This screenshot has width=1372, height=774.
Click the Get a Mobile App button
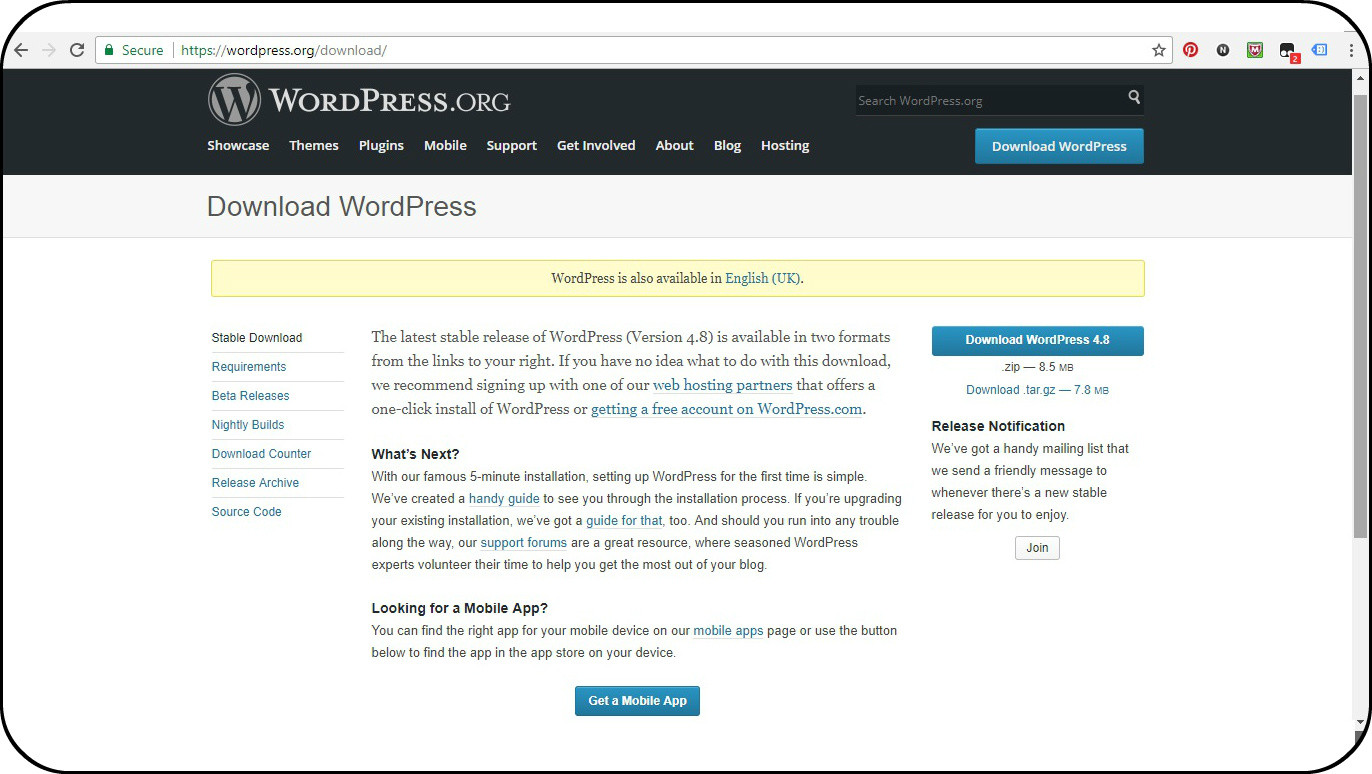[x=637, y=701]
